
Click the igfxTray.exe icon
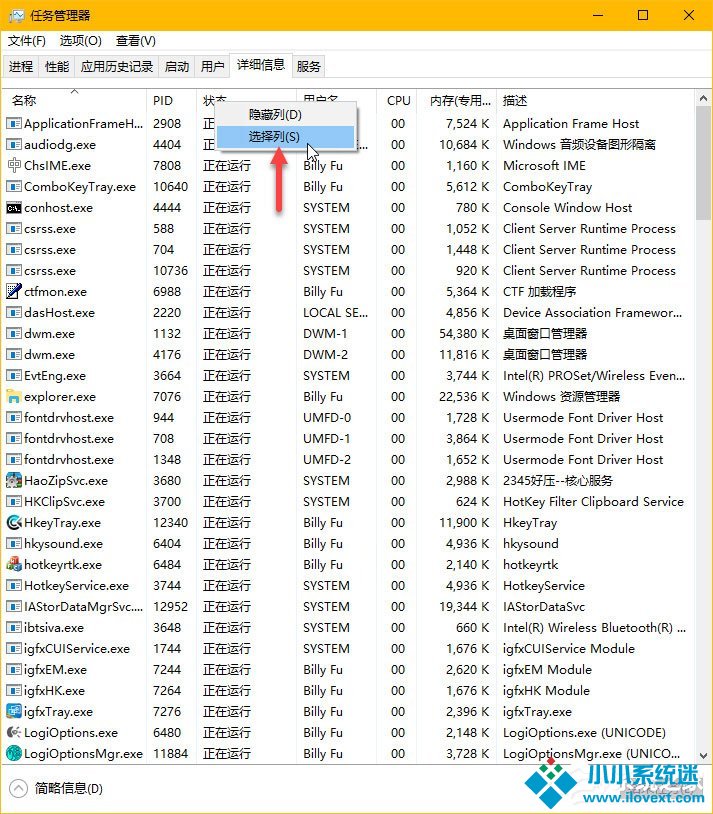(14, 711)
